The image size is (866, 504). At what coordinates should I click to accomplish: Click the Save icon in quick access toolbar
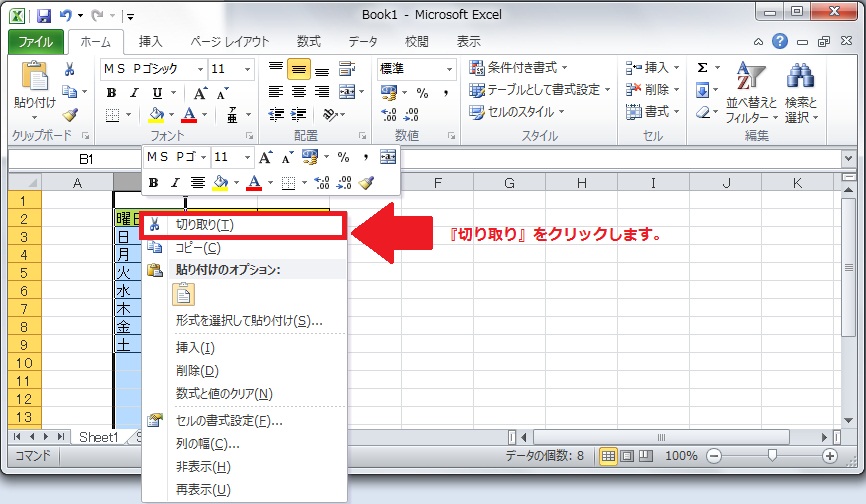coord(44,15)
